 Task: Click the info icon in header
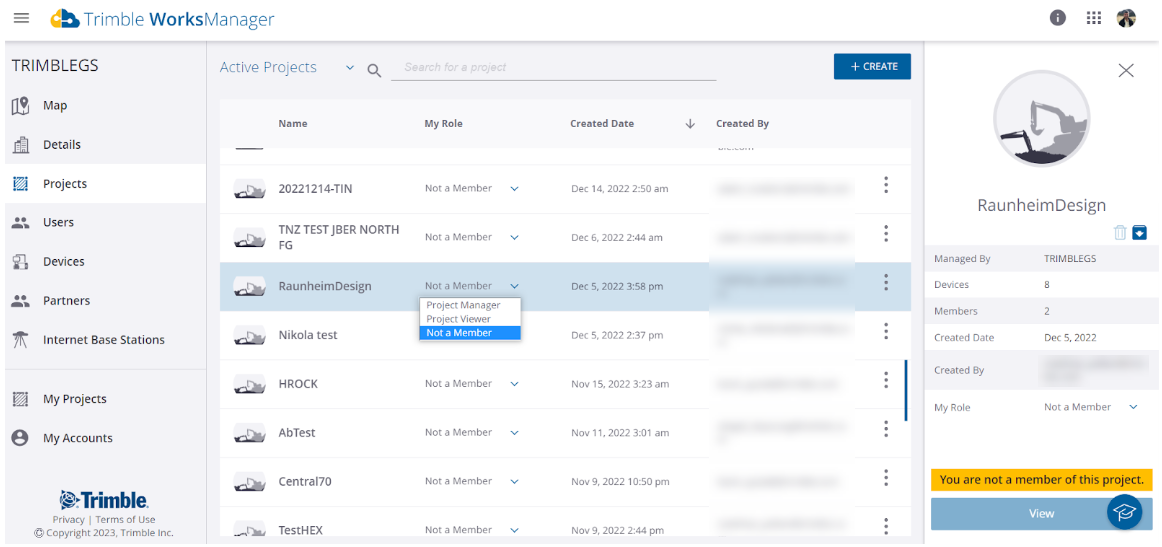[1058, 18]
